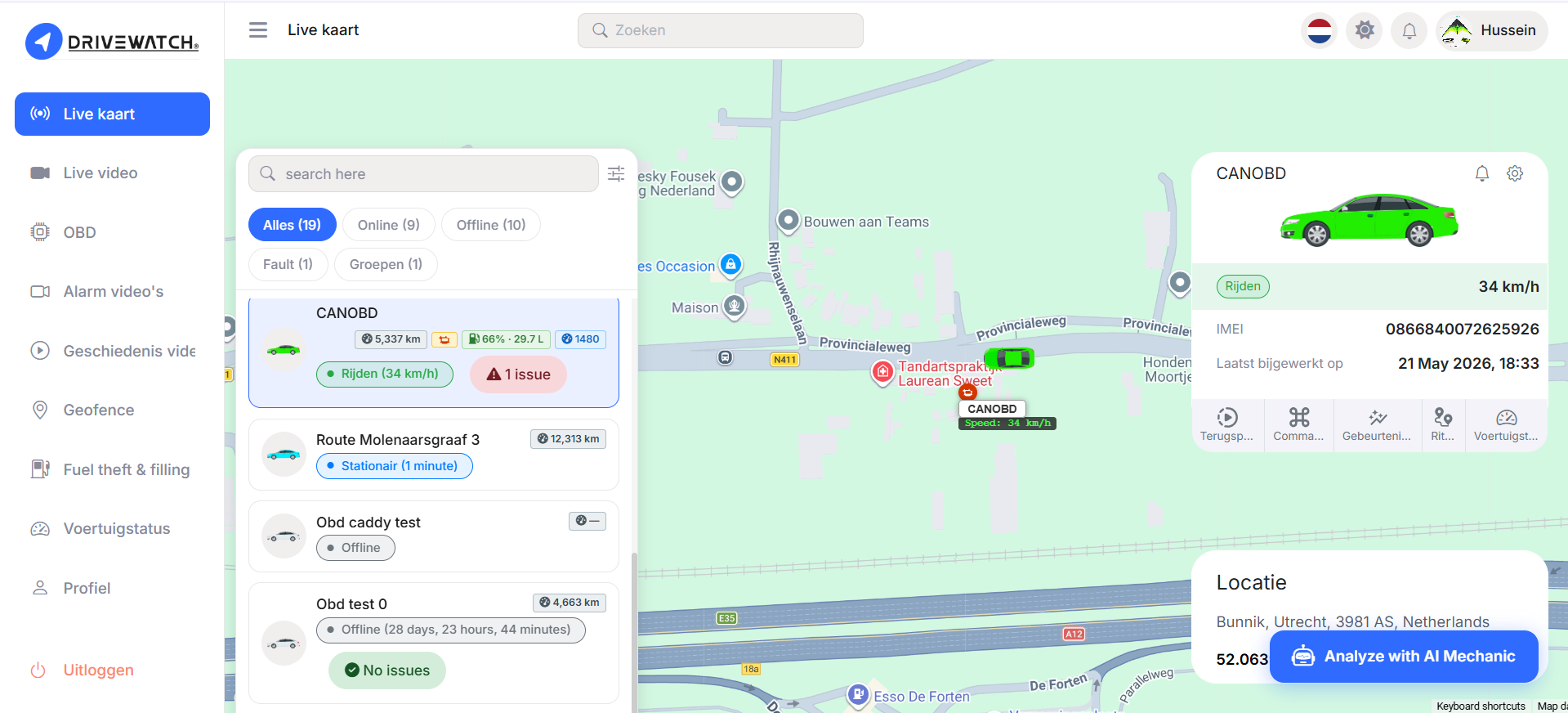This screenshot has width=1568, height=713.
Task: Switch language via Dutch flag icon
Action: click(1319, 31)
